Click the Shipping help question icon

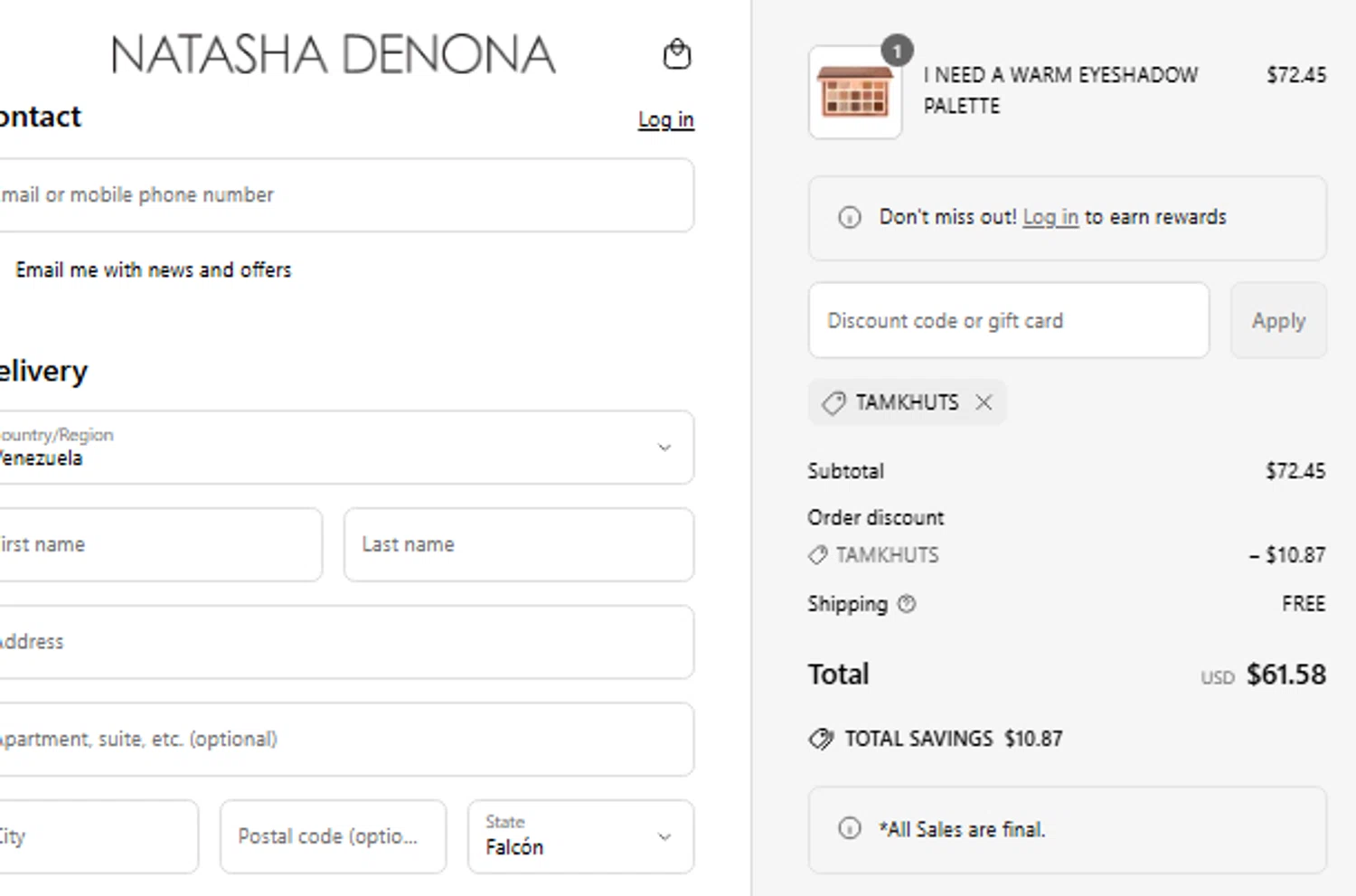tap(907, 604)
